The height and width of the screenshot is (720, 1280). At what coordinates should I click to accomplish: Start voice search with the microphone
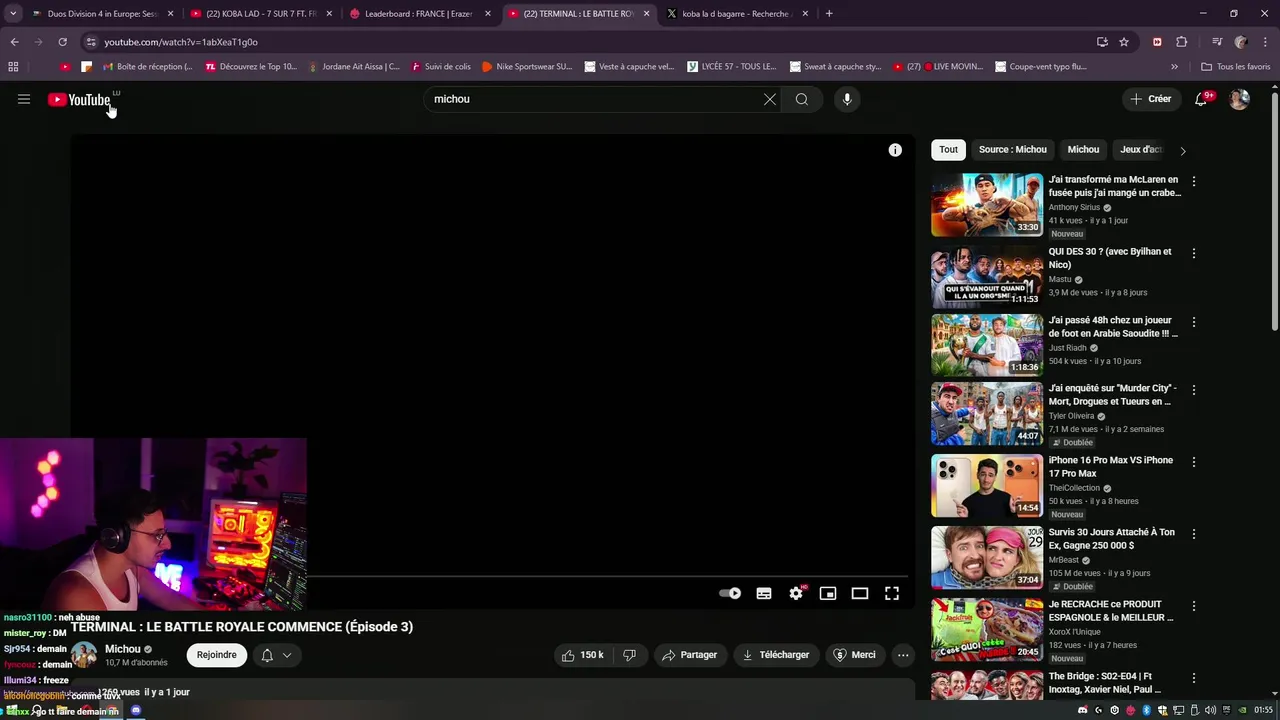click(847, 99)
